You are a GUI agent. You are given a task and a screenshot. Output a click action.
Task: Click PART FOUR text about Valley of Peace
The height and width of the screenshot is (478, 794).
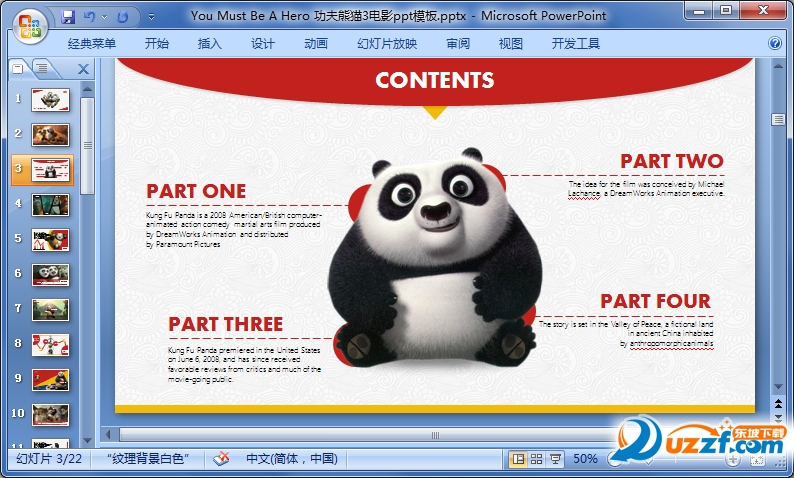(626, 334)
